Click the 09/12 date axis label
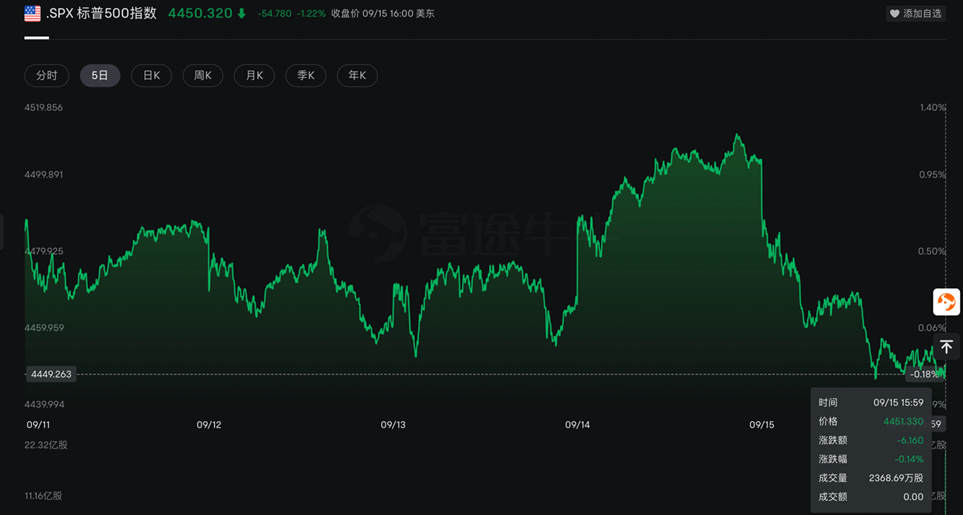 click(209, 425)
